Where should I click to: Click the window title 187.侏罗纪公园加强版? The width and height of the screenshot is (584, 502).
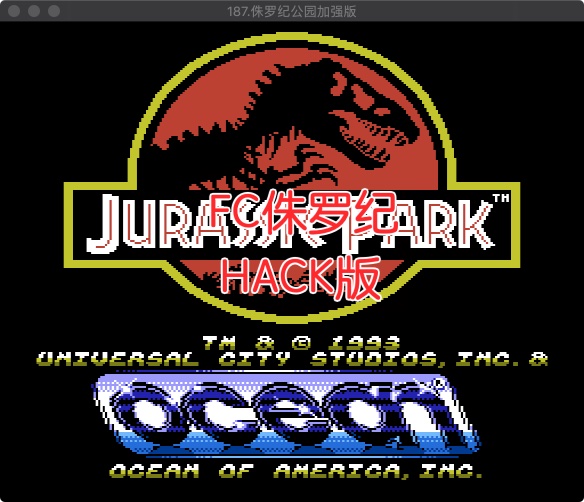292,11
